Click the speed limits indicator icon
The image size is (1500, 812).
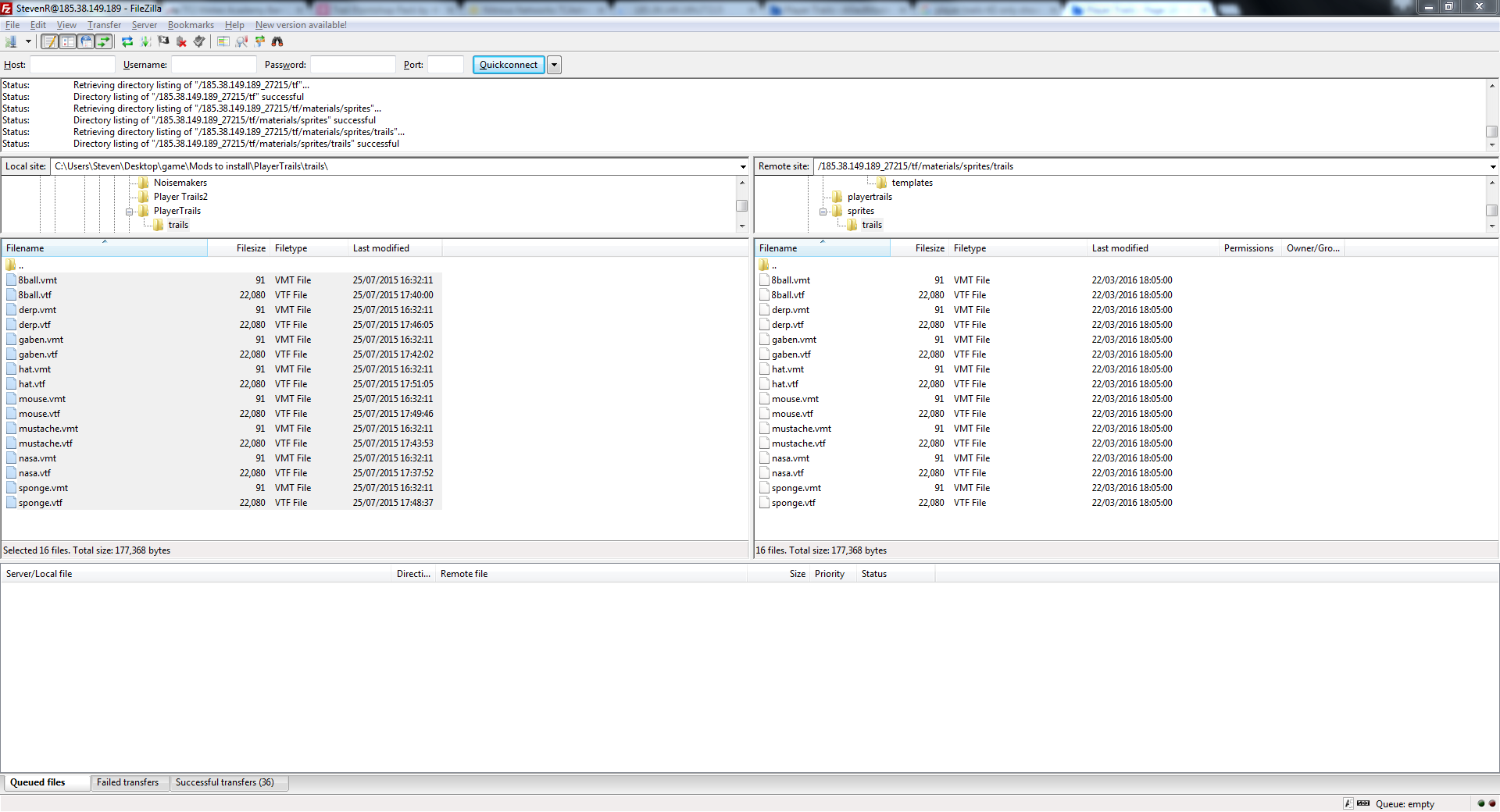tap(1363, 803)
